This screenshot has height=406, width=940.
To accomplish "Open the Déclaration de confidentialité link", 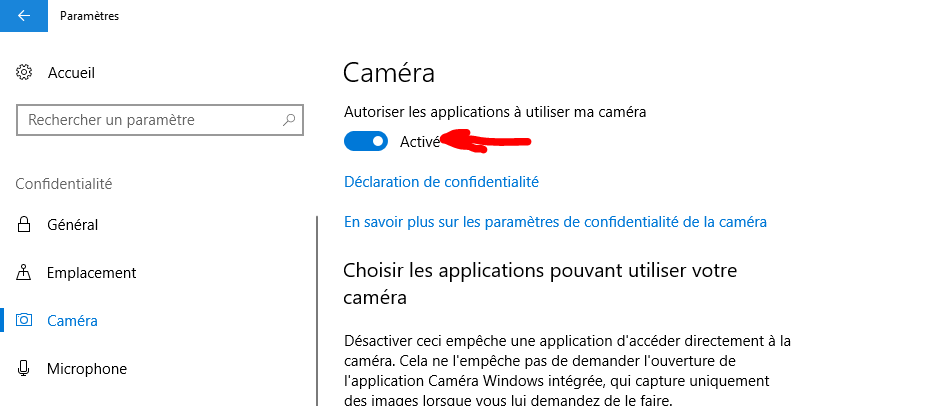I will tap(441, 181).
